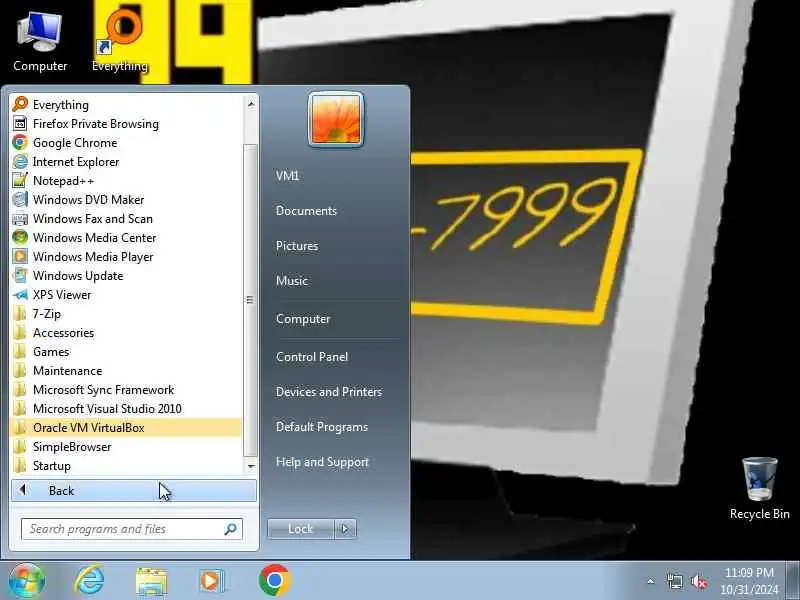Expand Microsoft Sync Framework folder

pos(126,389)
